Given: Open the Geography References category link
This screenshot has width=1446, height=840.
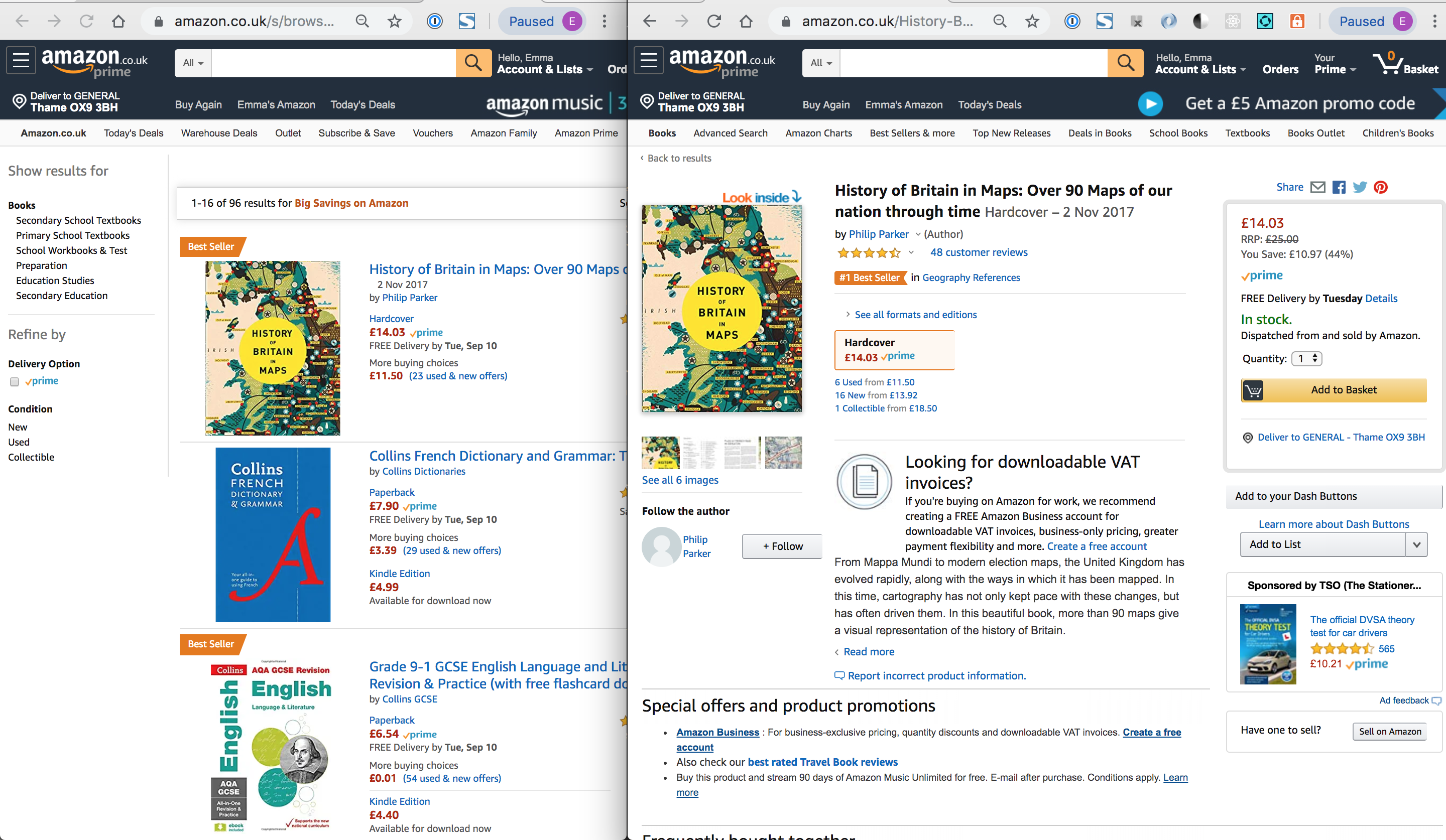Looking at the screenshot, I should click(971, 277).
